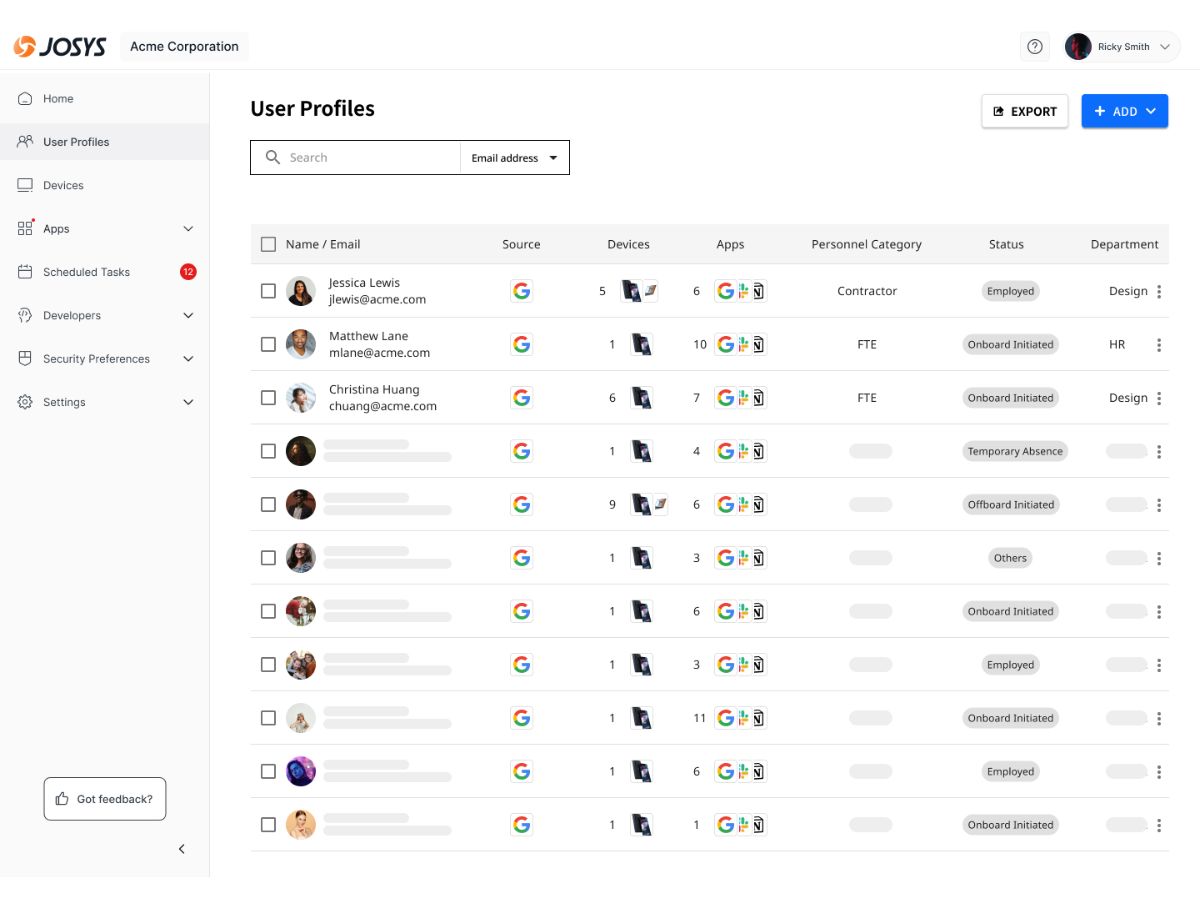Check the box in the last user row
This screenshot has height=900, width=1200.
[x=268, y=825]
